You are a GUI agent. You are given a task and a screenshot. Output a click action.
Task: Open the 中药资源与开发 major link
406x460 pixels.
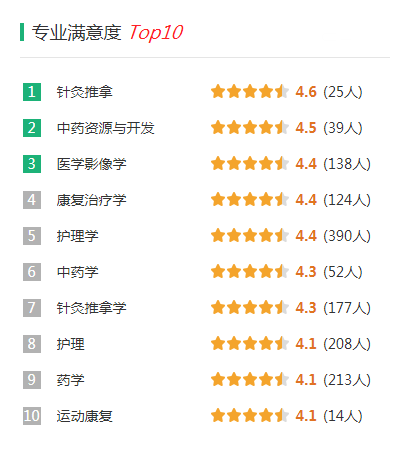click(x=106, y=128)
